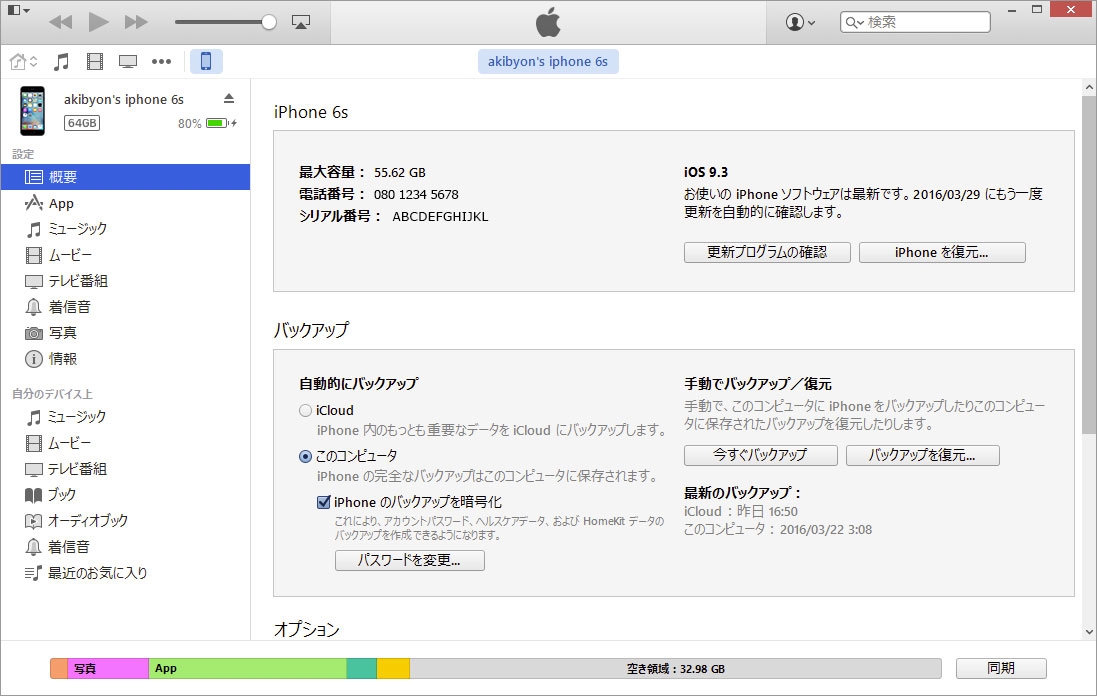
Task: Click the 同期 sync button
Action: [1000, 668]
